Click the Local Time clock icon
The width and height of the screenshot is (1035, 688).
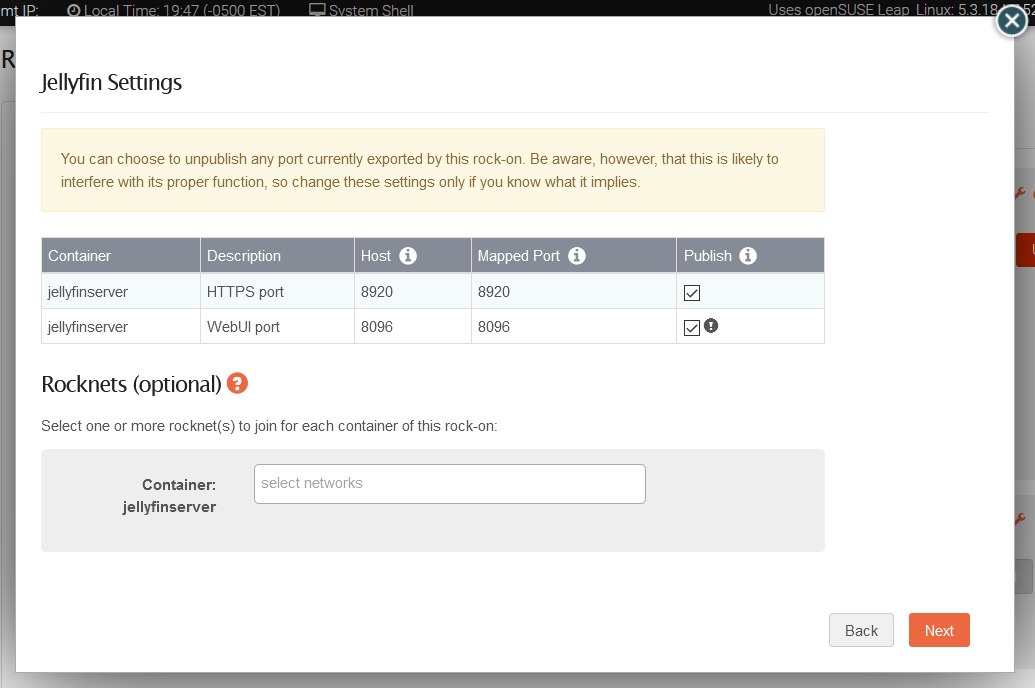[74, 11]
